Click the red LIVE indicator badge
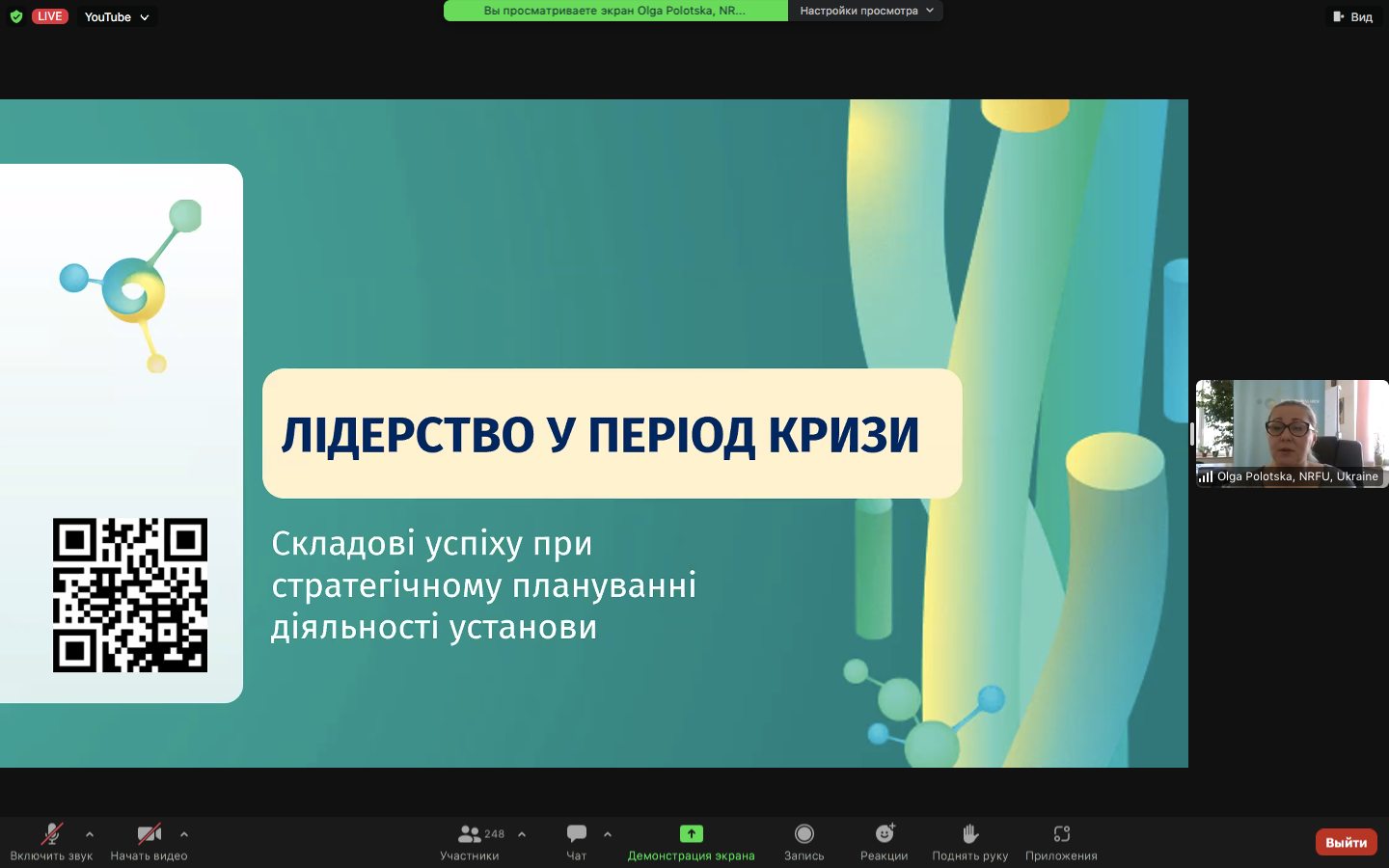The image size is (1389, 868). click(x=49, y=16)
